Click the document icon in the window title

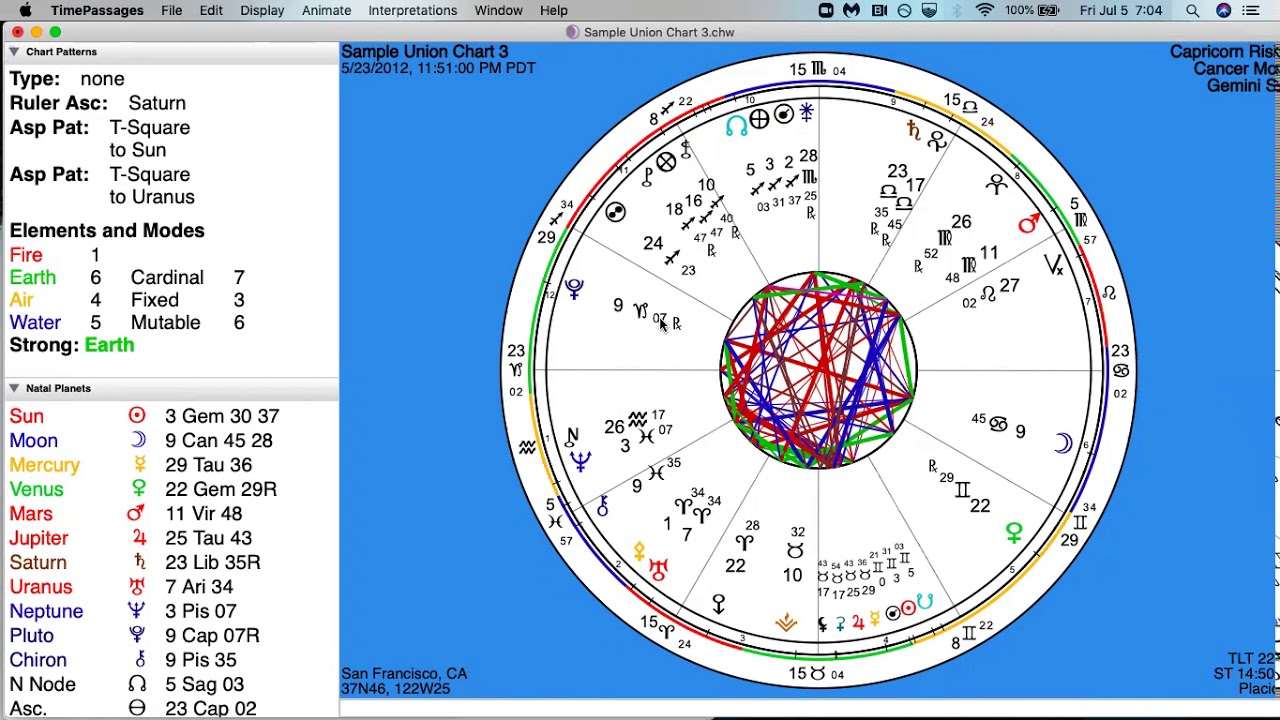(x=572, y=32)
